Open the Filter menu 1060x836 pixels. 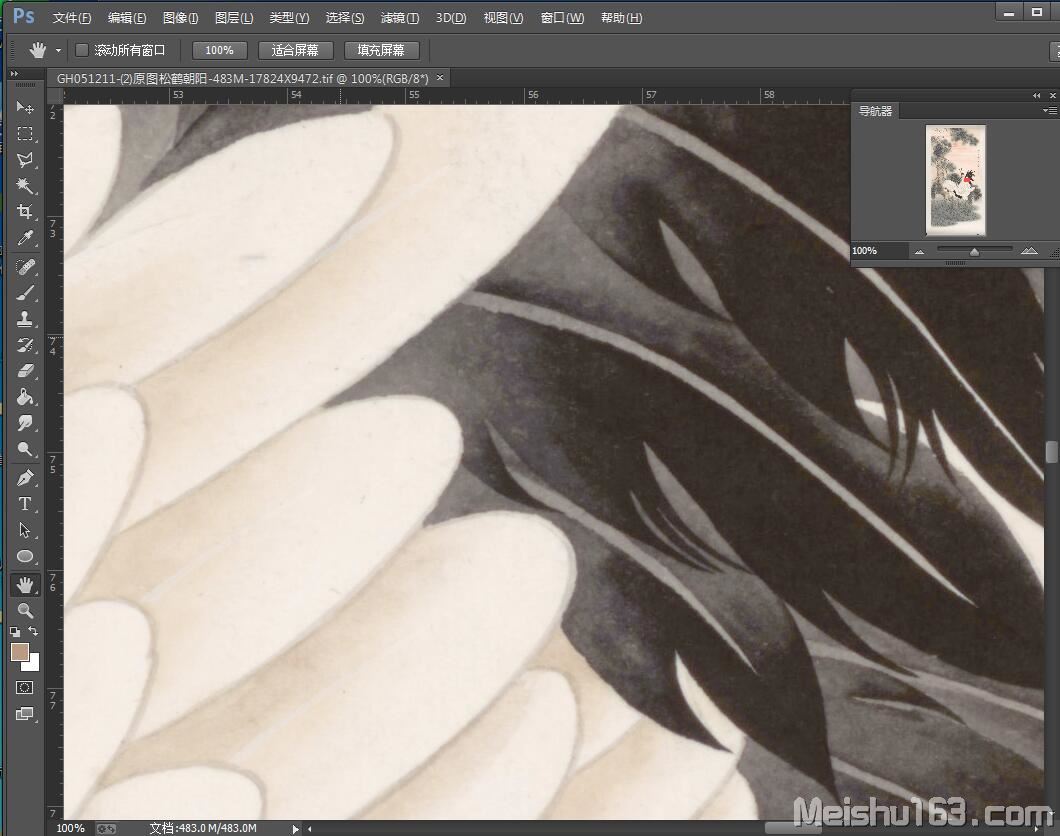pyautogui.click(x=400, y=18)
